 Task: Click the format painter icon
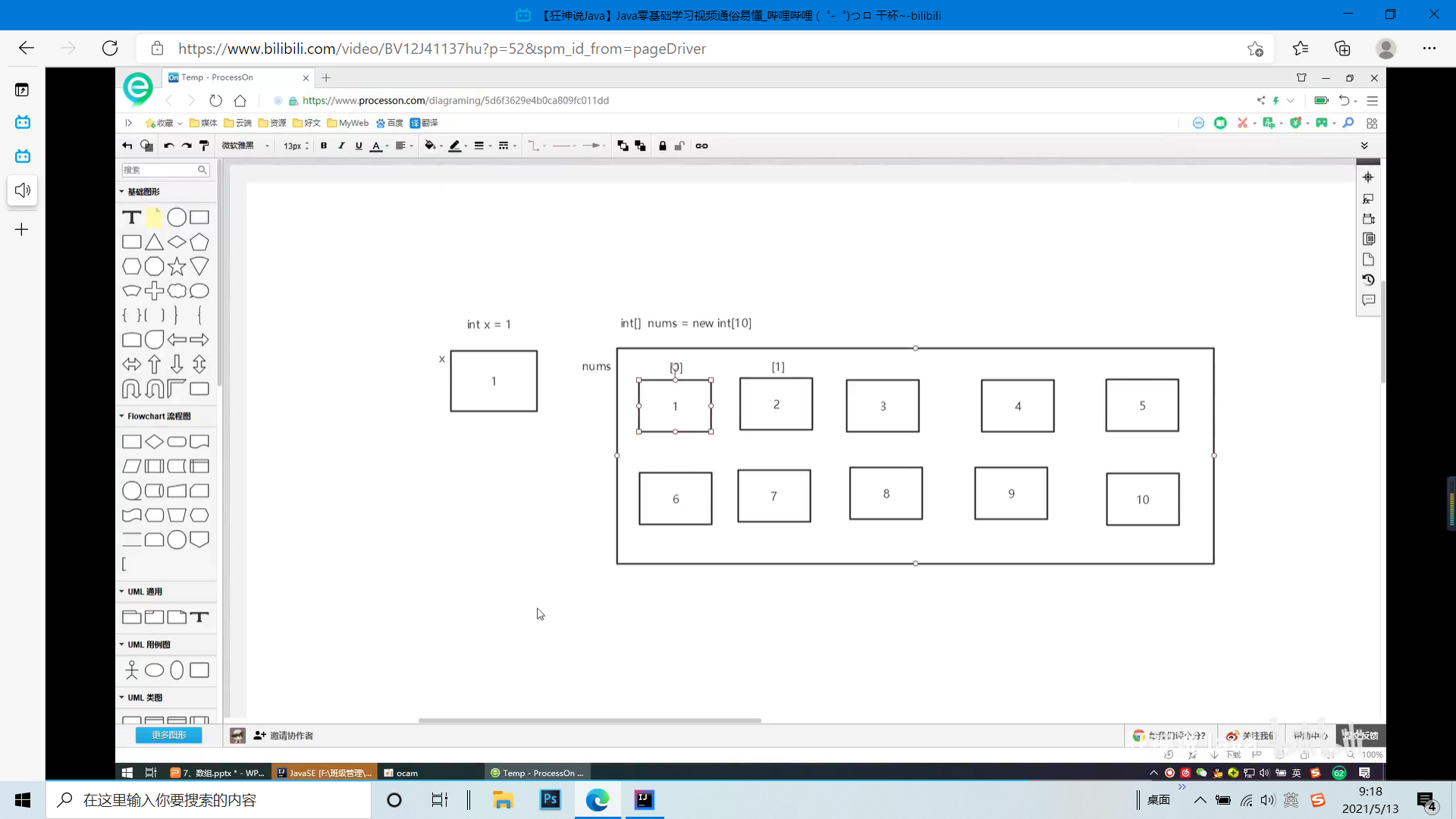coord(204,146)
